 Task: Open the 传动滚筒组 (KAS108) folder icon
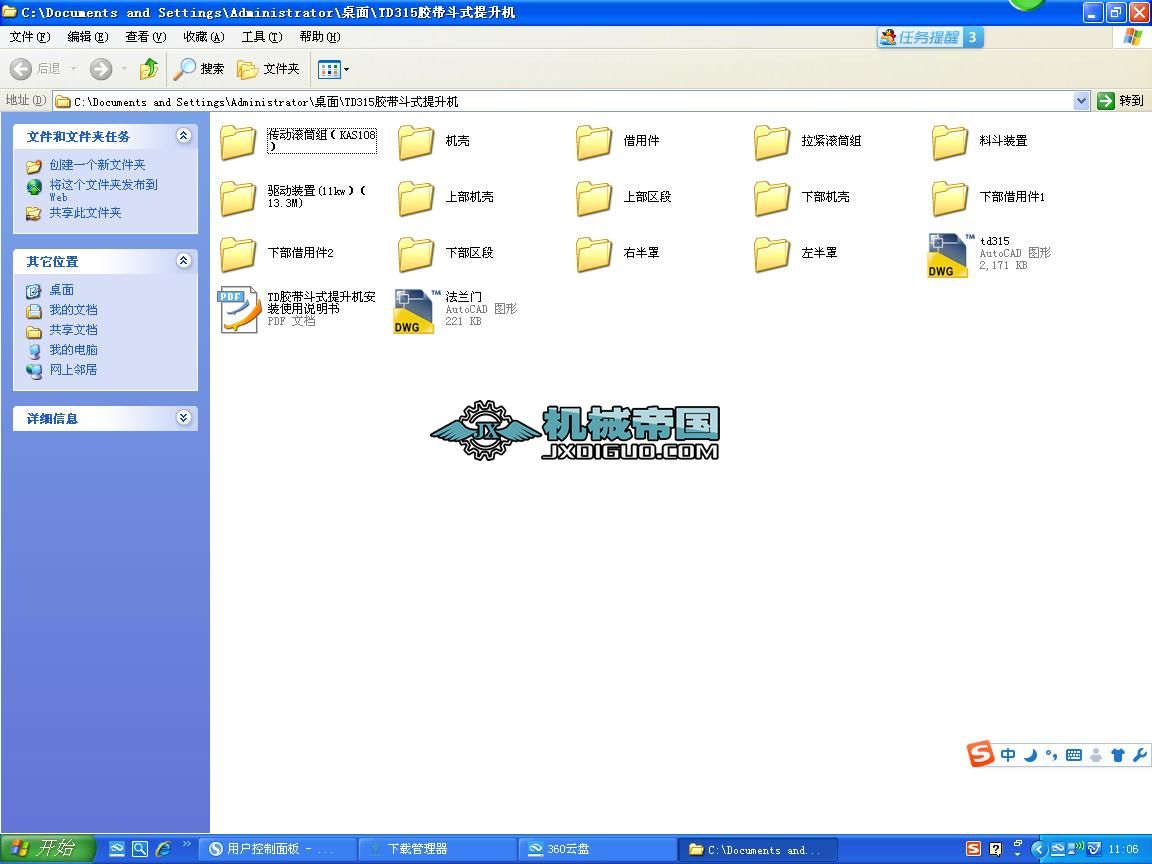[x=238, y=142]
